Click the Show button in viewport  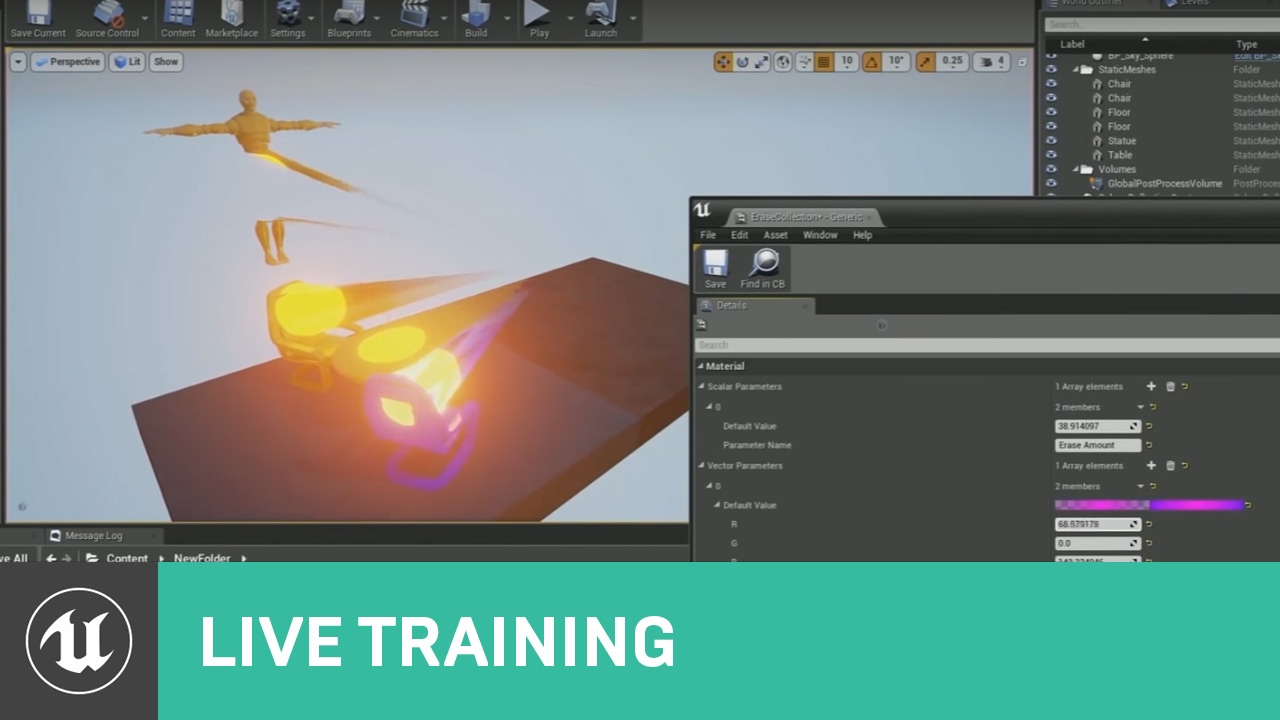(166, 62)
